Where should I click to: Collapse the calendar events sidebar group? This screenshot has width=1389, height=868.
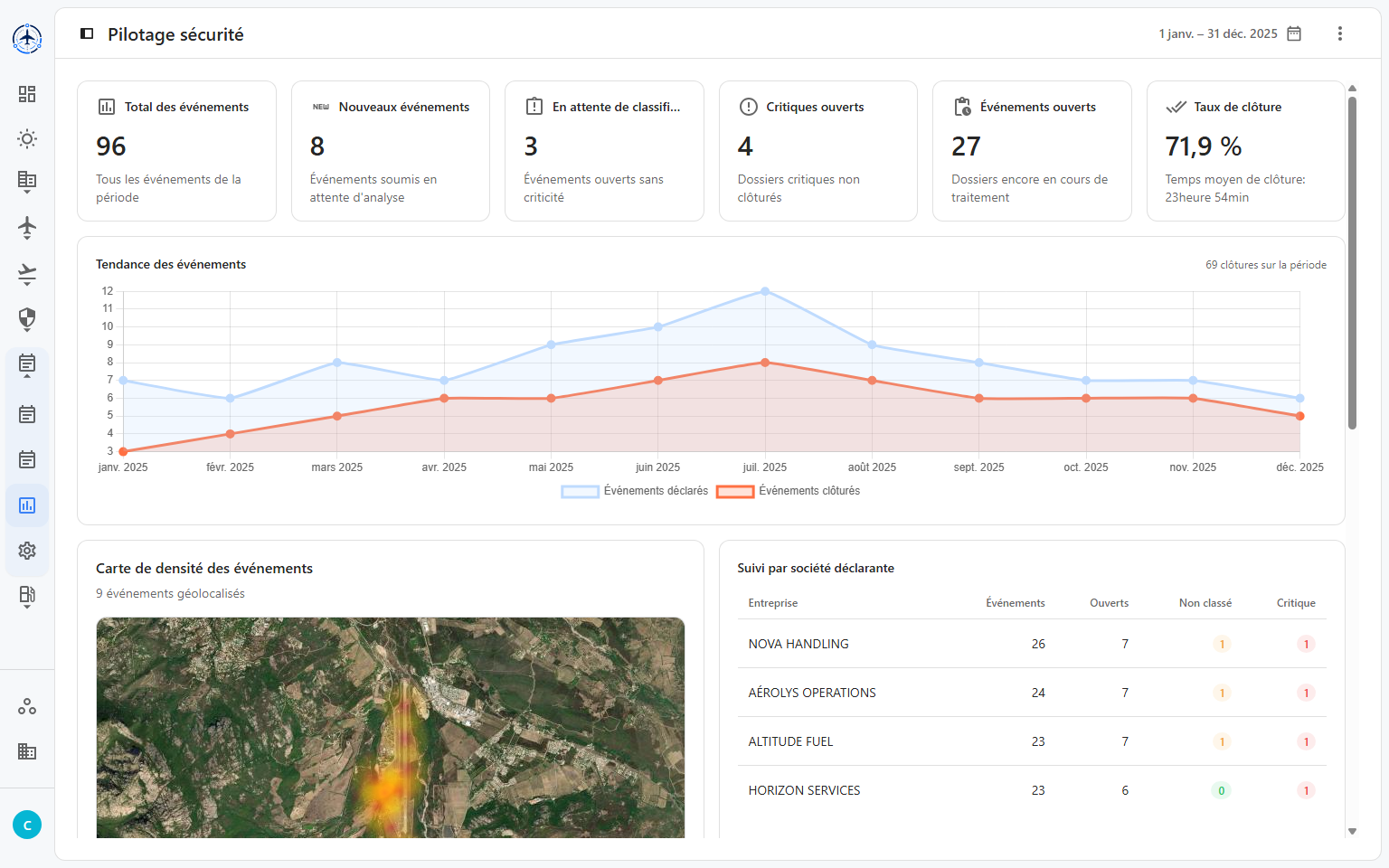click(x=27, y=365)
